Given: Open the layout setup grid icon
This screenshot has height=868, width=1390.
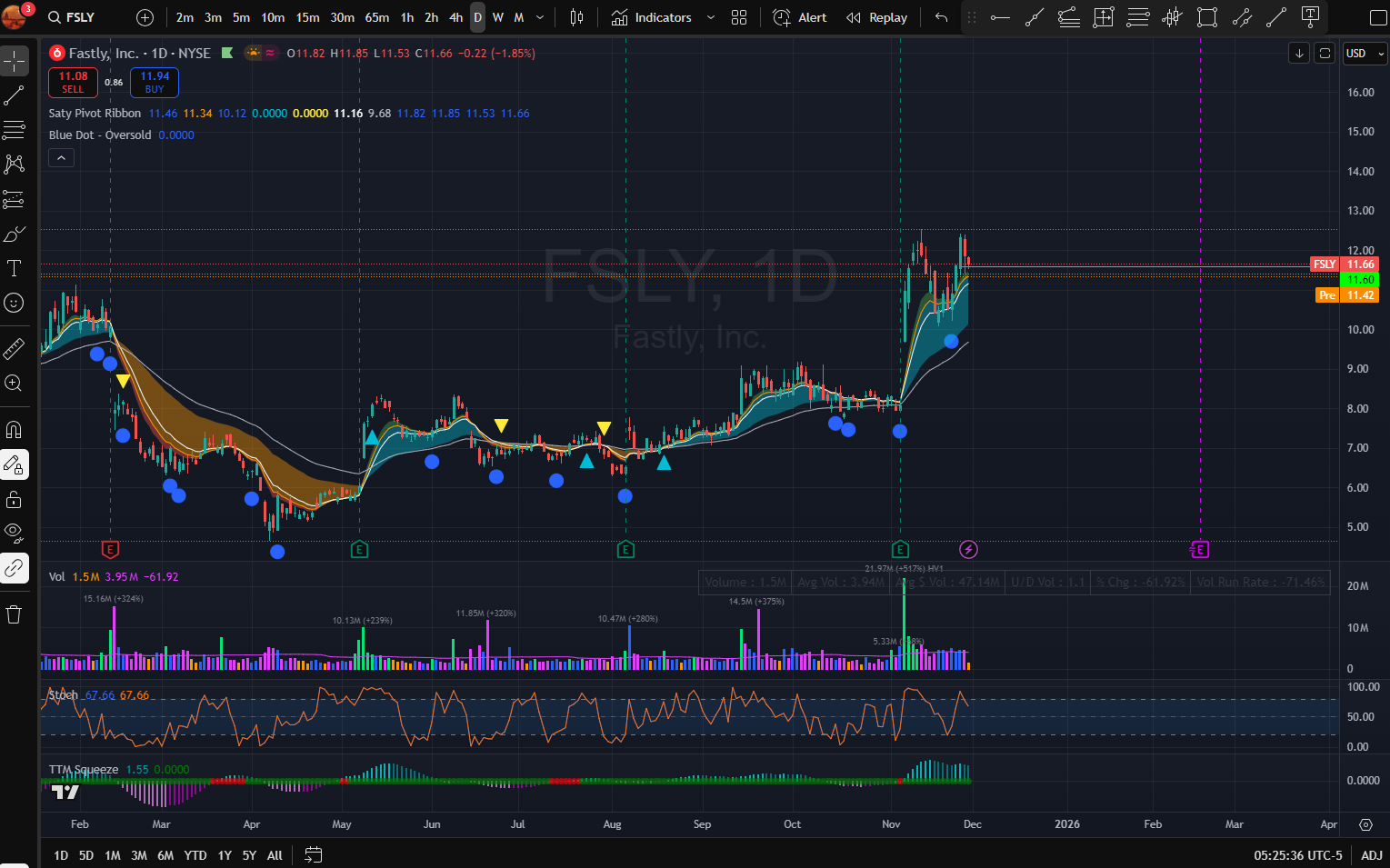Looking at the screenshot, I should pos(739,17).
